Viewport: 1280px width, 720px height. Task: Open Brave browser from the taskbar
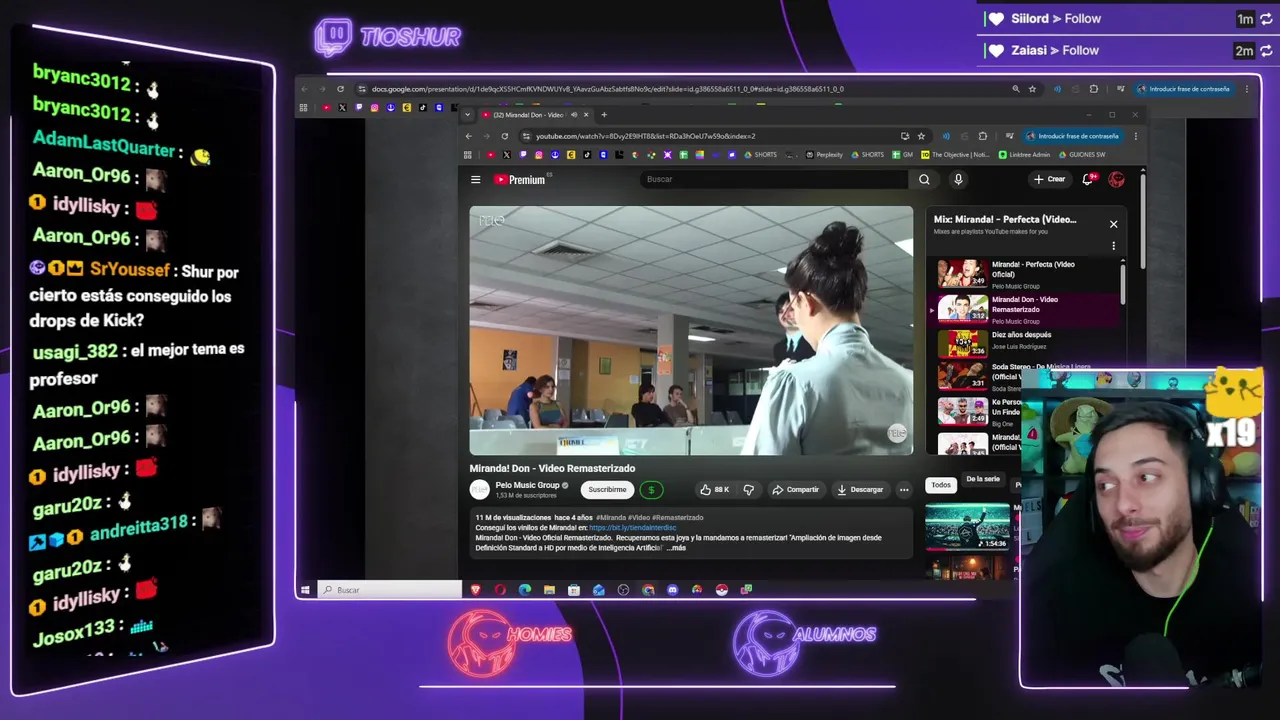(x=476, y=590)
